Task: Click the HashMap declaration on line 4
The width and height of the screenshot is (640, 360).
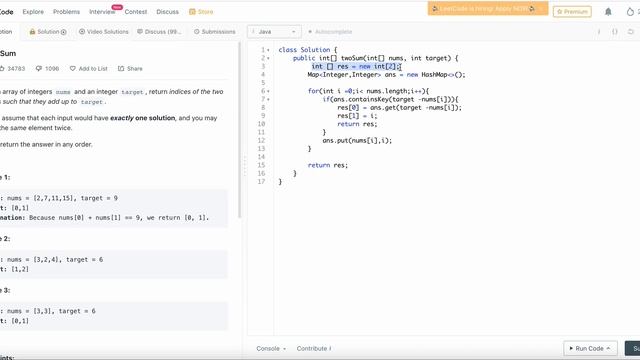Action: [x=387, y=75]
